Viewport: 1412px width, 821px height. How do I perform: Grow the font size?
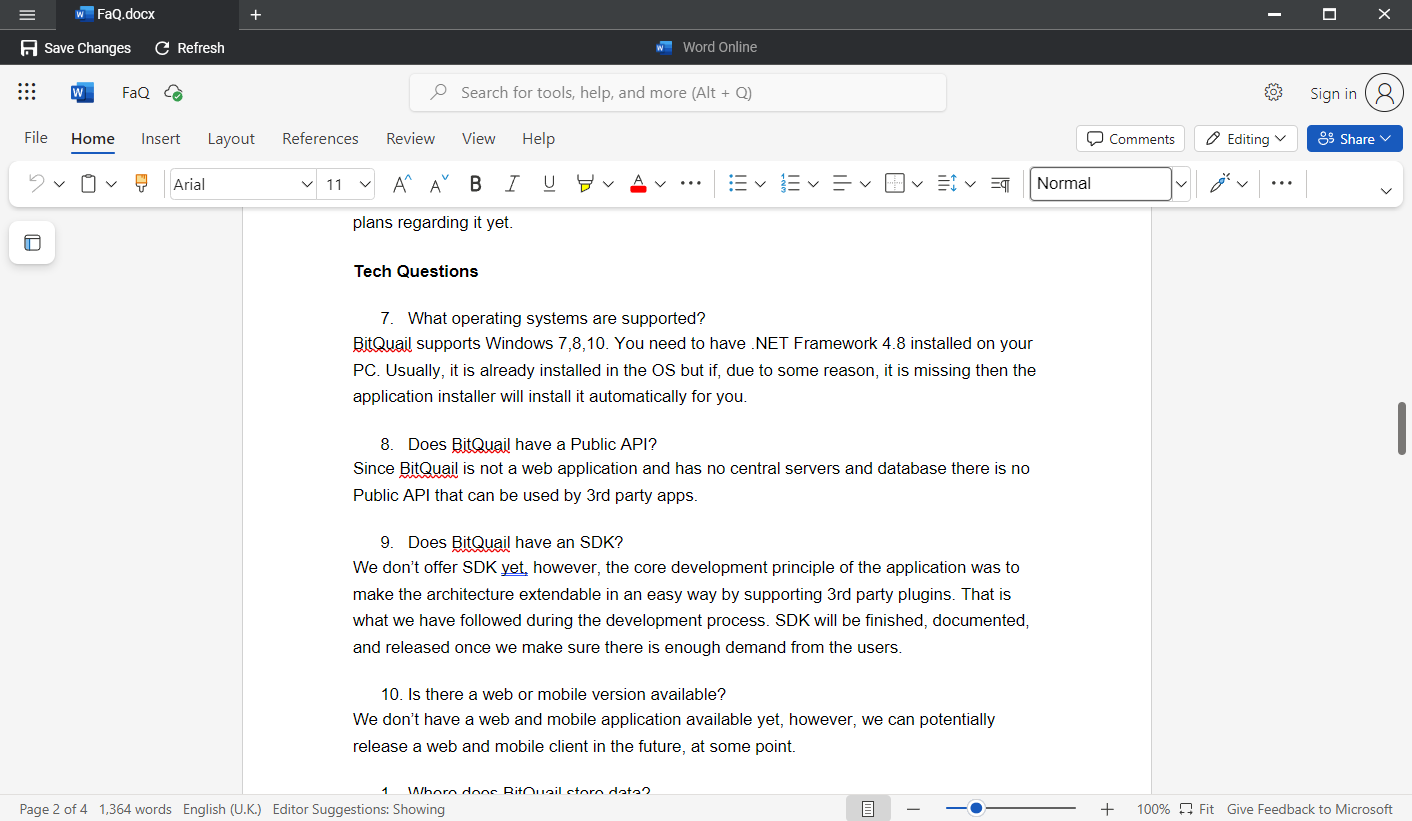pos(402,183)
